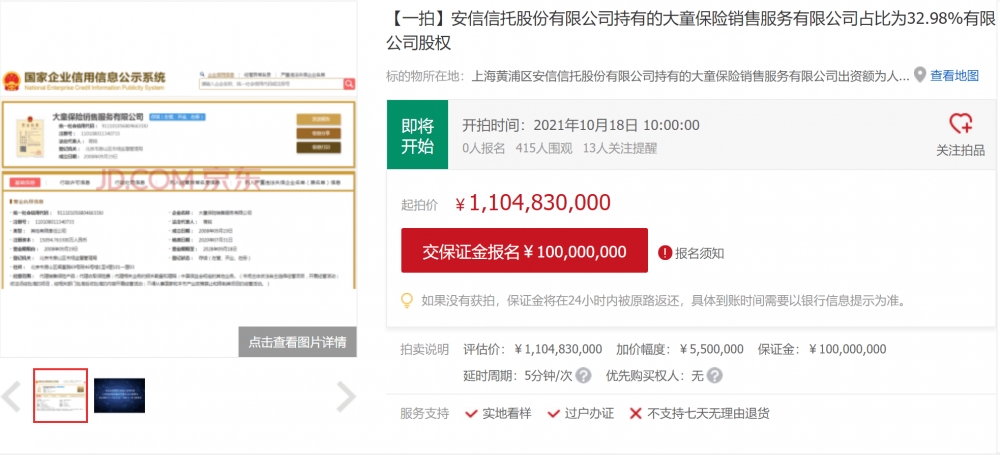Click the red exclamation icon beside 报名须知
The image size is (1000, 455).
click(x=665, y=253)
